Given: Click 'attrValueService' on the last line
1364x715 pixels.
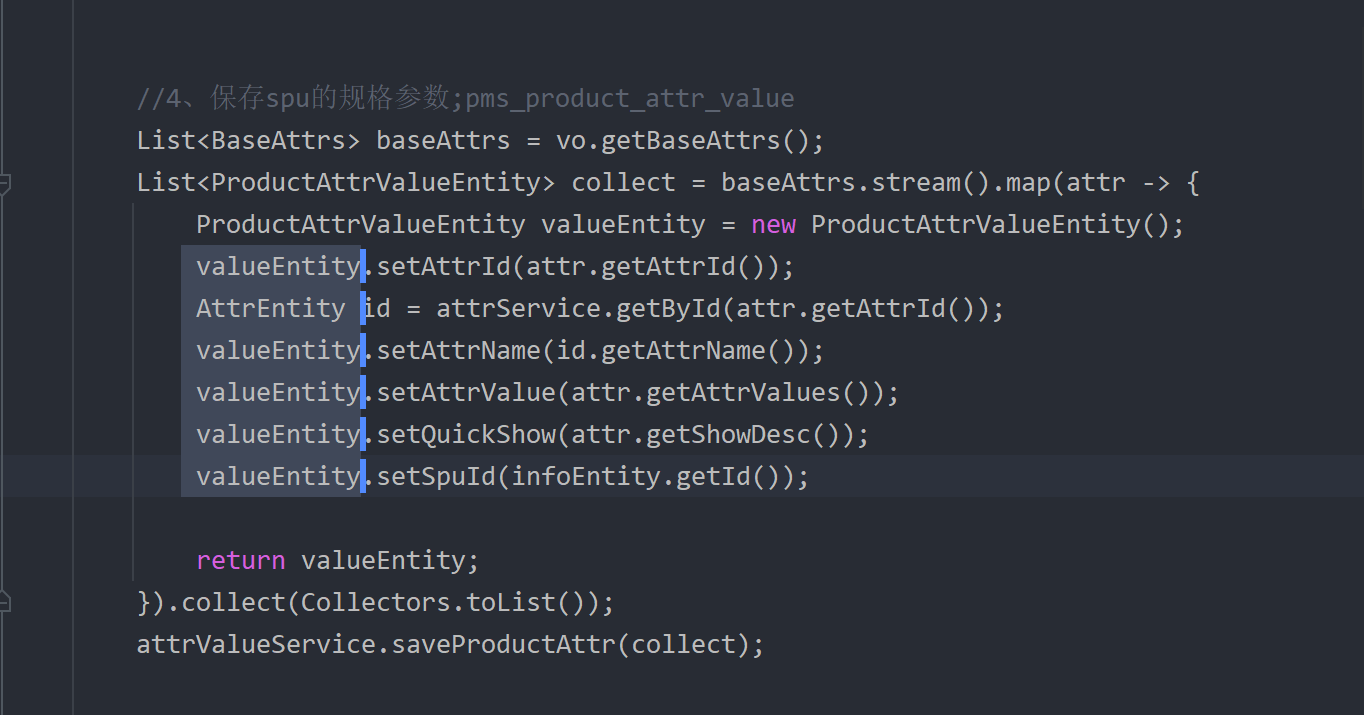Looking at the screenshot, I should click(256, 644).
